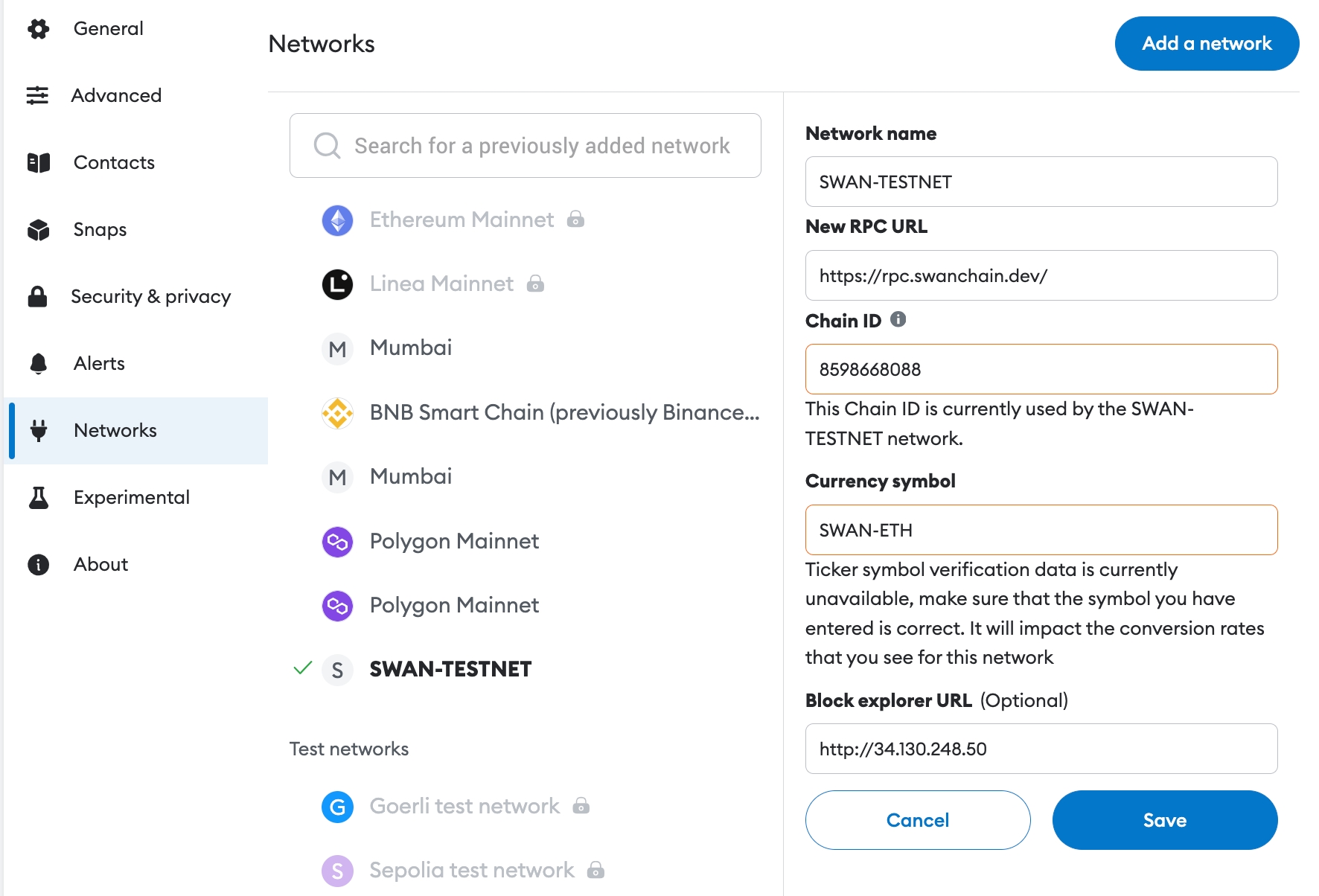The image size is (1319, 896).
Task: Click the search magnifier icon
Action: tap(327, 146)
